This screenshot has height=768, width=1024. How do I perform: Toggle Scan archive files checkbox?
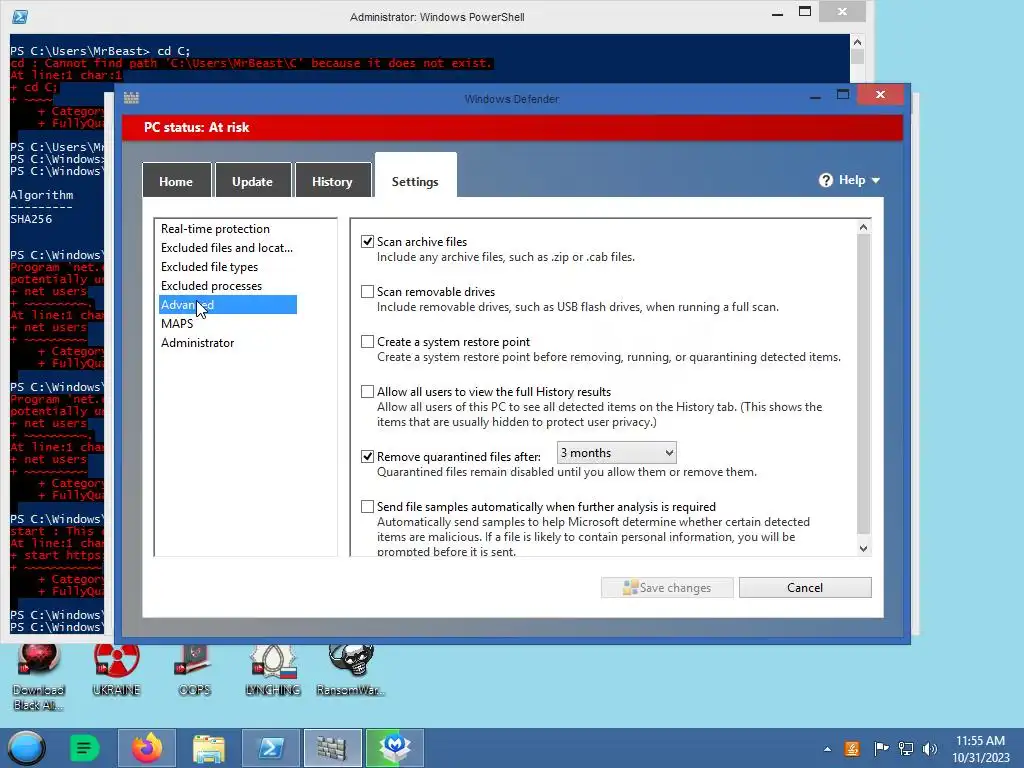[x=368, y=242]
